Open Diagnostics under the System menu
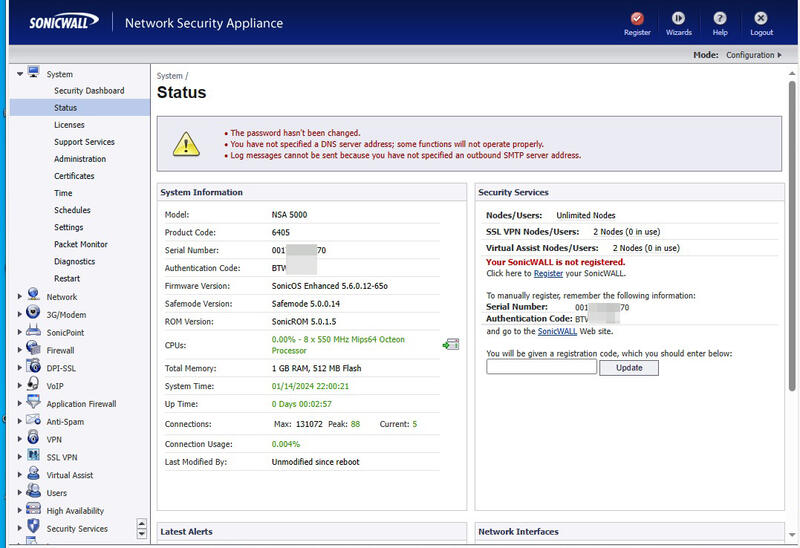The width and height of the screenshot is (800, 548). [x=74, y=261]
